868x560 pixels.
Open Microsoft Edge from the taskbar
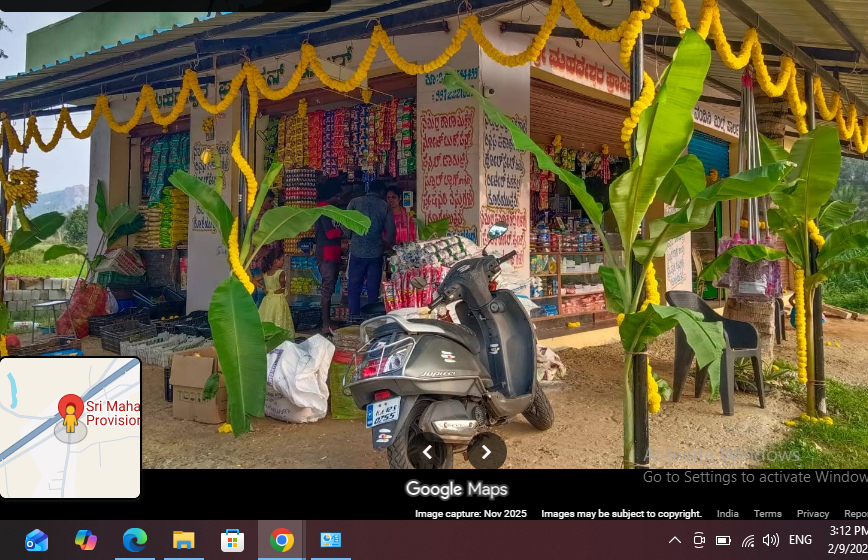pos(135,540)
